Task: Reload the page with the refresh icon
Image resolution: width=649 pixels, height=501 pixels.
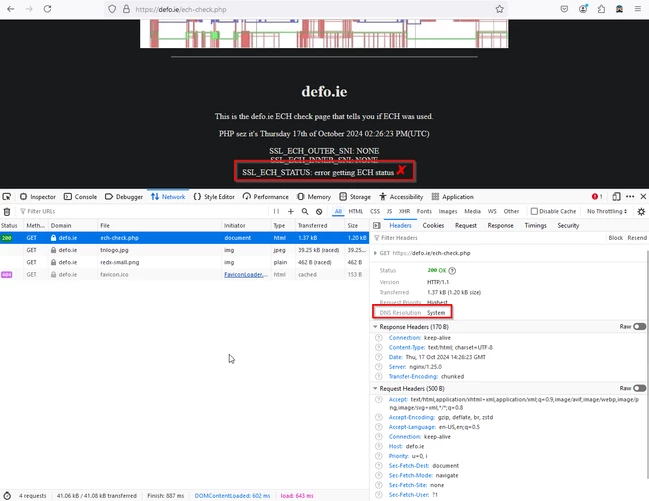Action: (x=48, y=9)
